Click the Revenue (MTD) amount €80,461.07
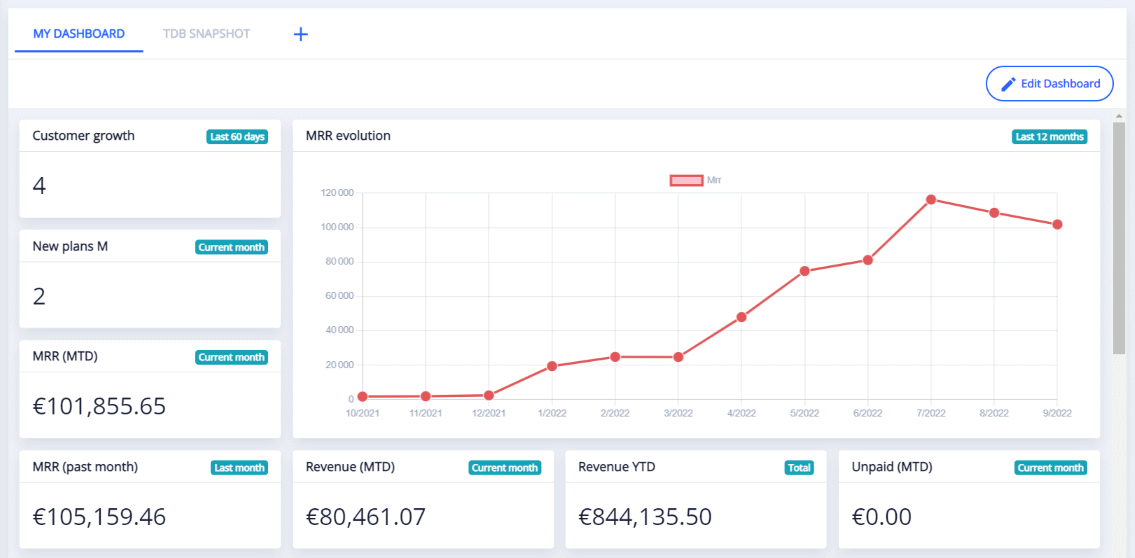1135x558 pixels. (366, 517)
